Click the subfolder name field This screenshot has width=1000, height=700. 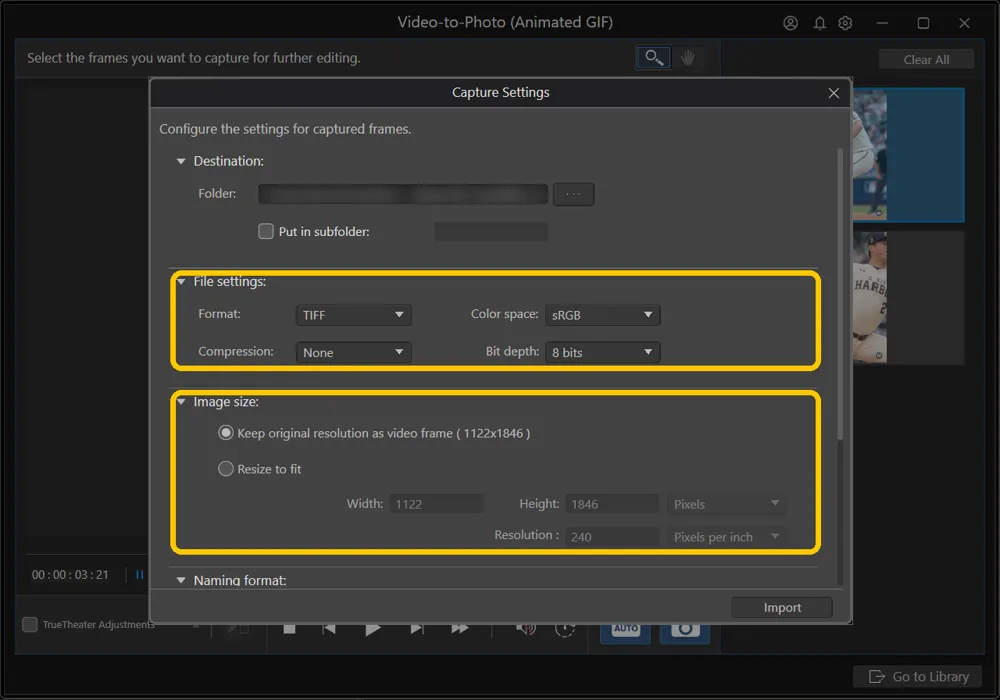(x=490, y=231)
